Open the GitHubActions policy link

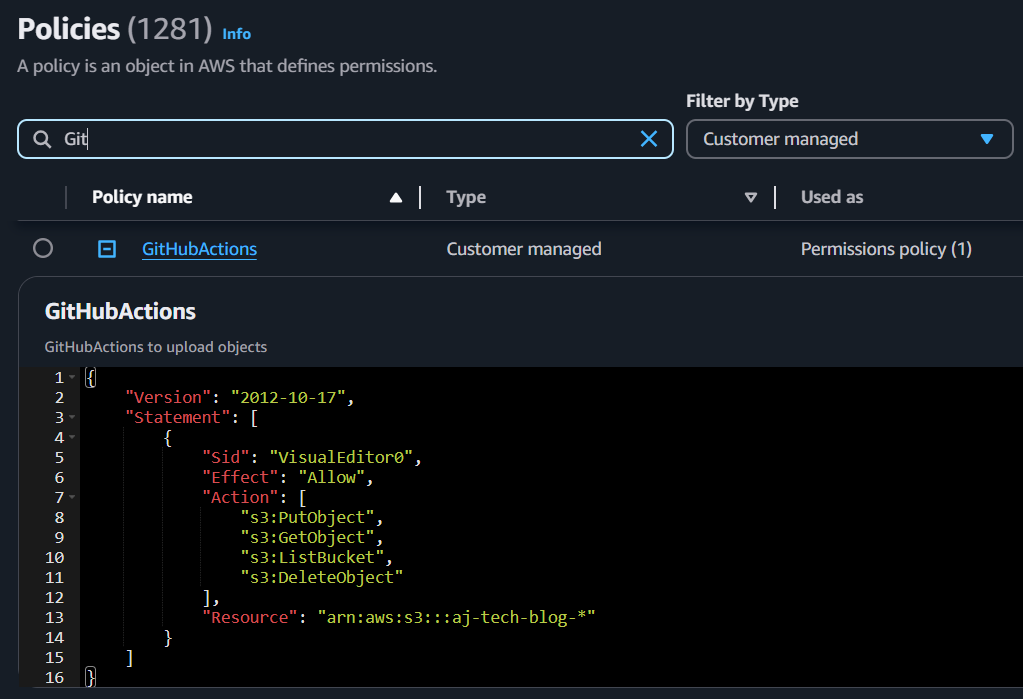click(x=199, y=249)
